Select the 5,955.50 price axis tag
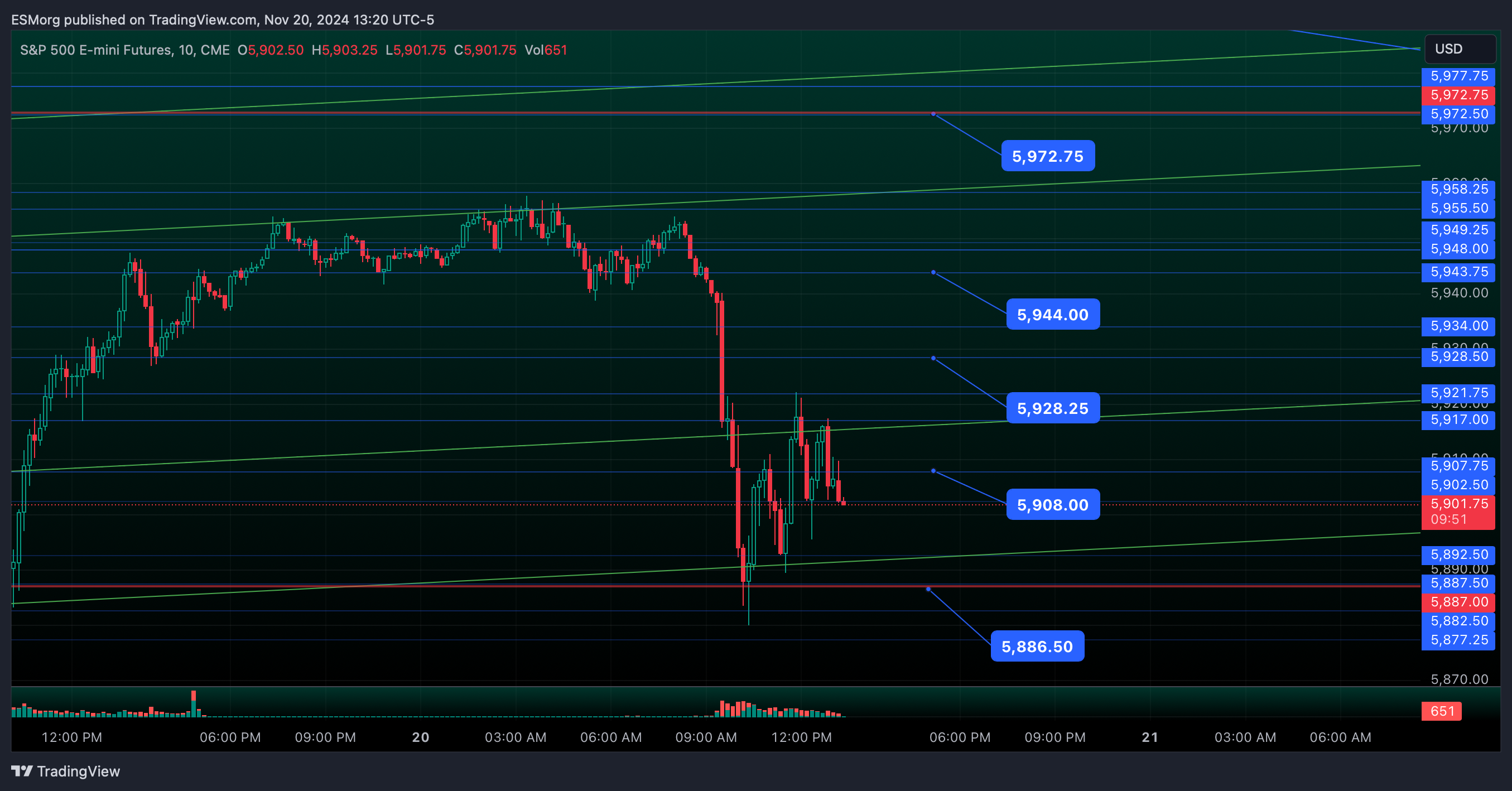Image resolution: width=1512 pixels, height=791 pixels. 1458,208
